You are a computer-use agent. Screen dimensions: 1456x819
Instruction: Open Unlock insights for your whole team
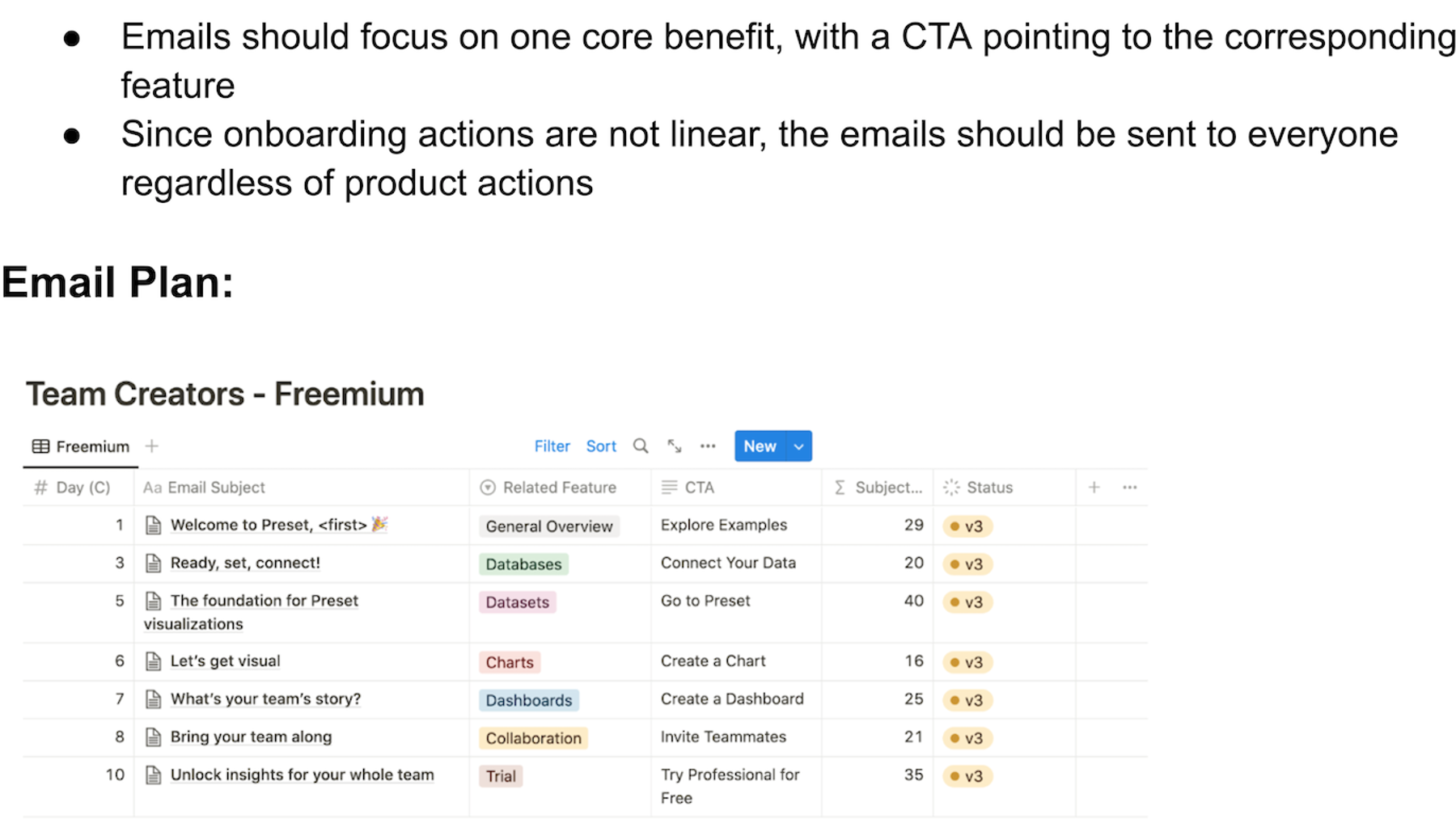(302, 775)
